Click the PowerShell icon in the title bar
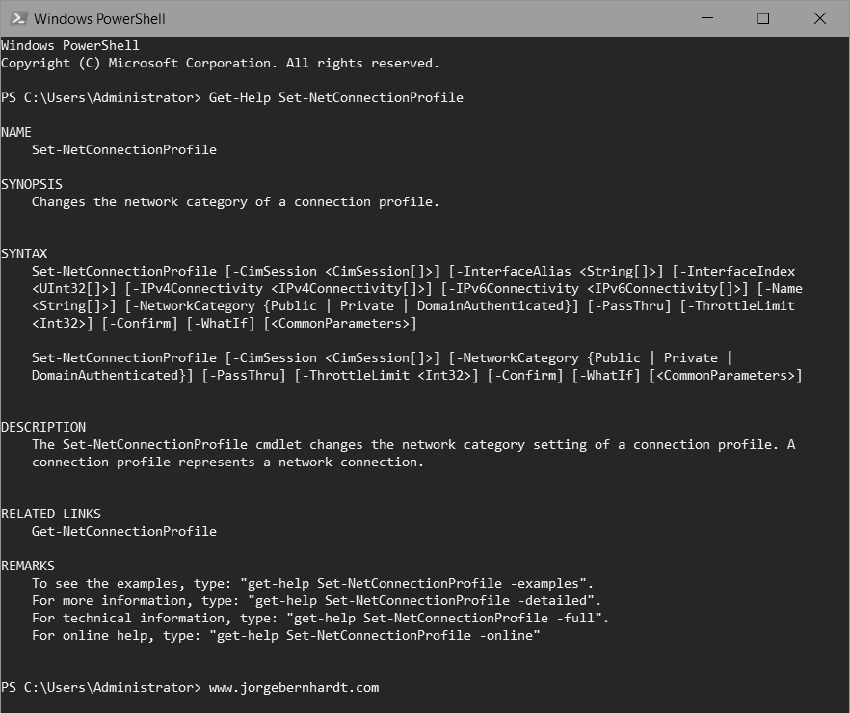Image resolution: width=850 pixels, height=713 pixels. [17, 18]
